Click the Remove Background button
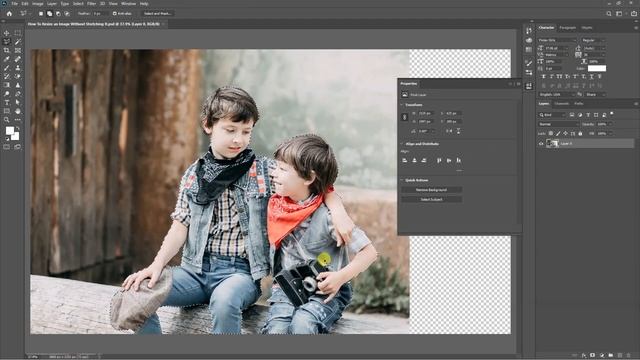The image size is (640, 360). point(431,190)
